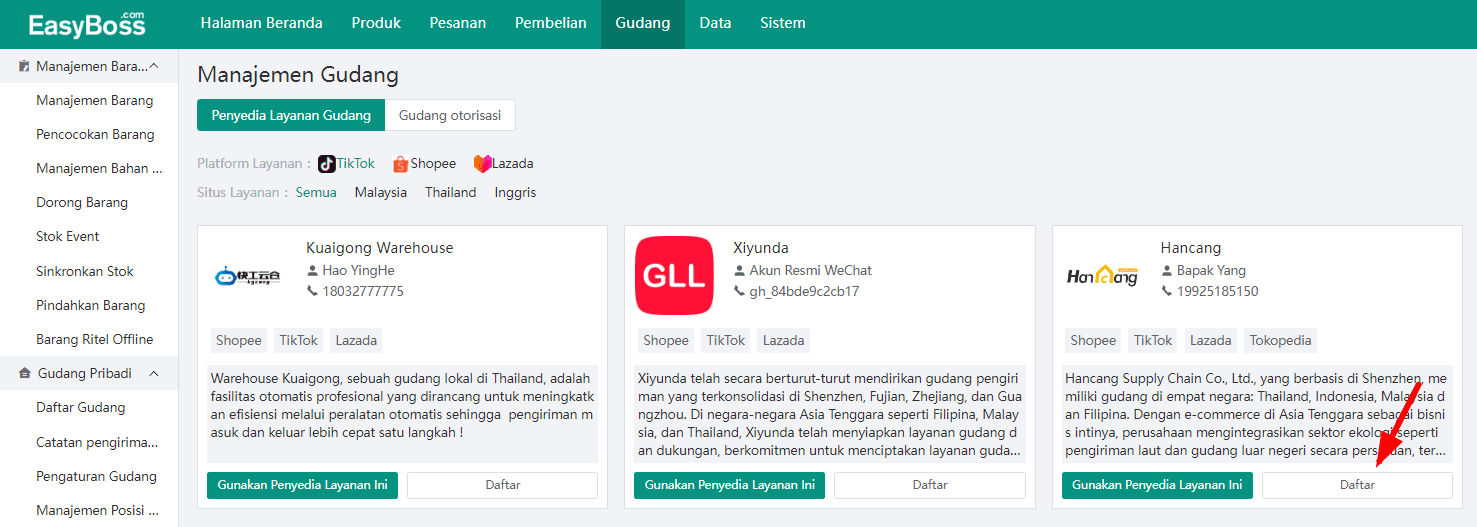
Task: Select Thailand service site filter
Action: 451,192
